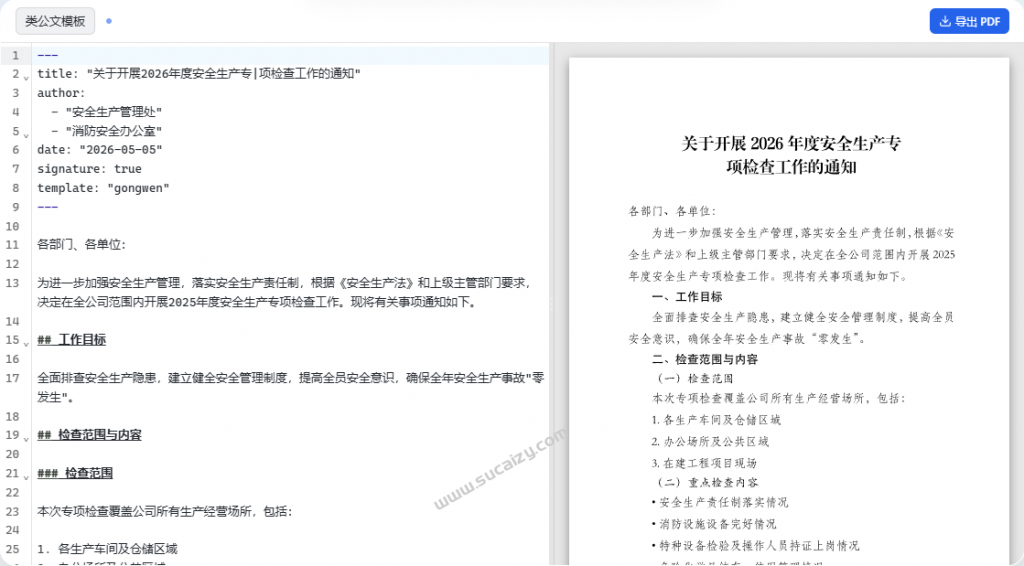Click the 导出 PDF export button
The height and width of the screenshot is (566, 1024).
(x=969, y=22)
